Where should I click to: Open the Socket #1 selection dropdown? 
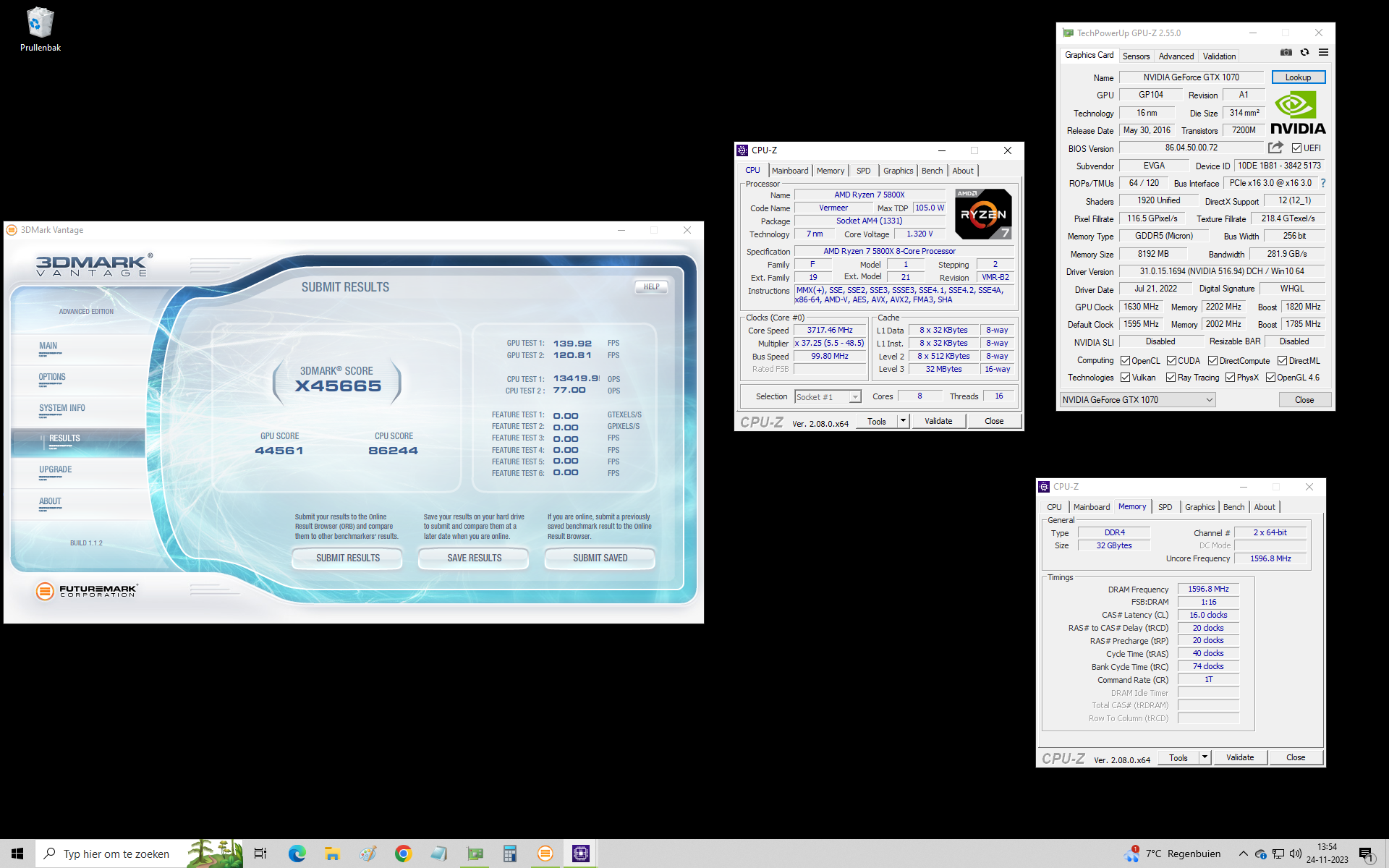click(828, 396)
